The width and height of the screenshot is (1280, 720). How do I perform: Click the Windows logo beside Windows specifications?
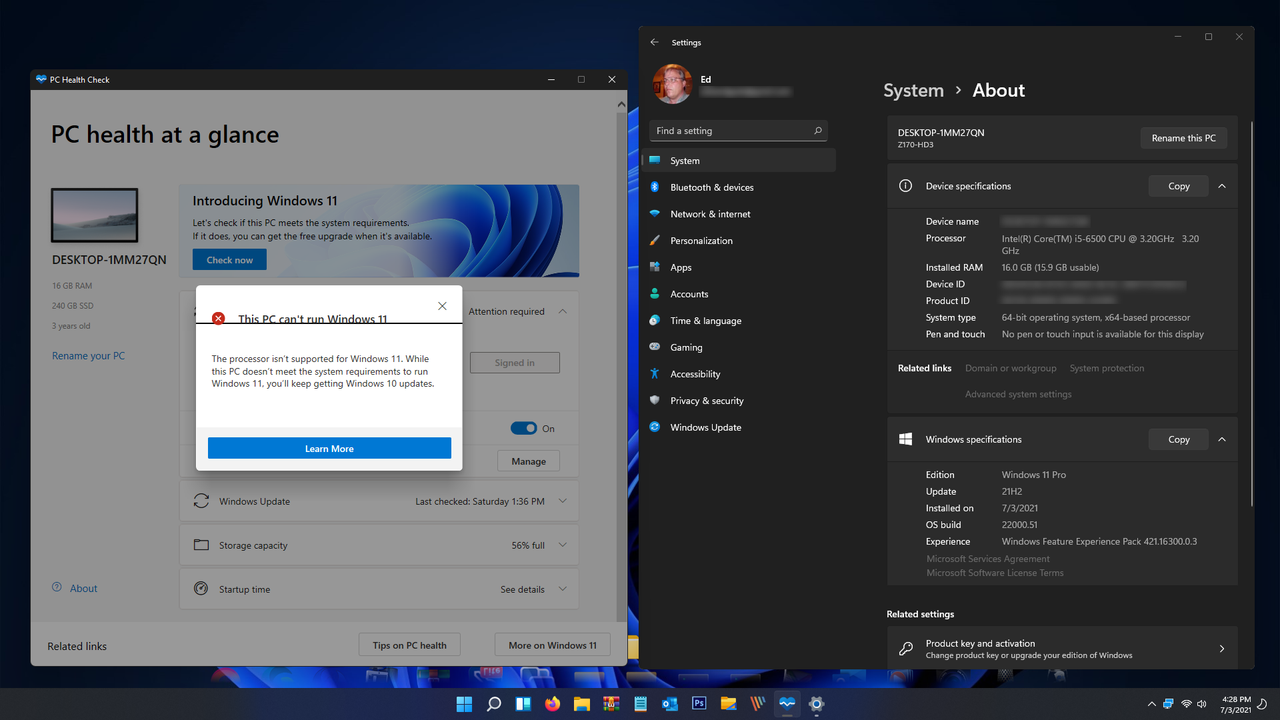(x=906, y=439)
